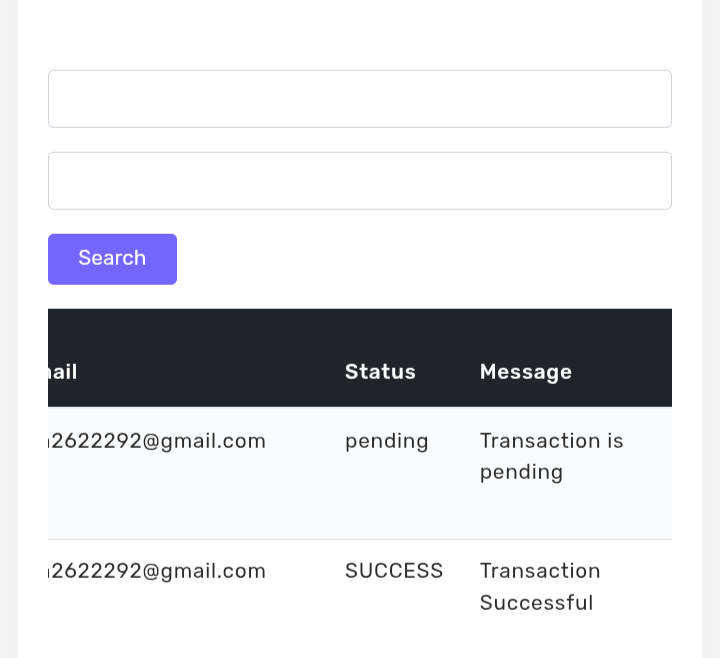Select the email address in the SUCCESS row
The width and height of the screenshot is (720, 658).
click(x=158, y=571)
